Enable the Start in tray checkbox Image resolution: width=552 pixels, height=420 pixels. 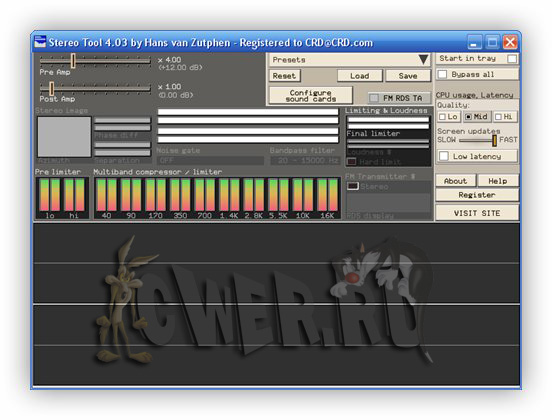click(512, 59)
